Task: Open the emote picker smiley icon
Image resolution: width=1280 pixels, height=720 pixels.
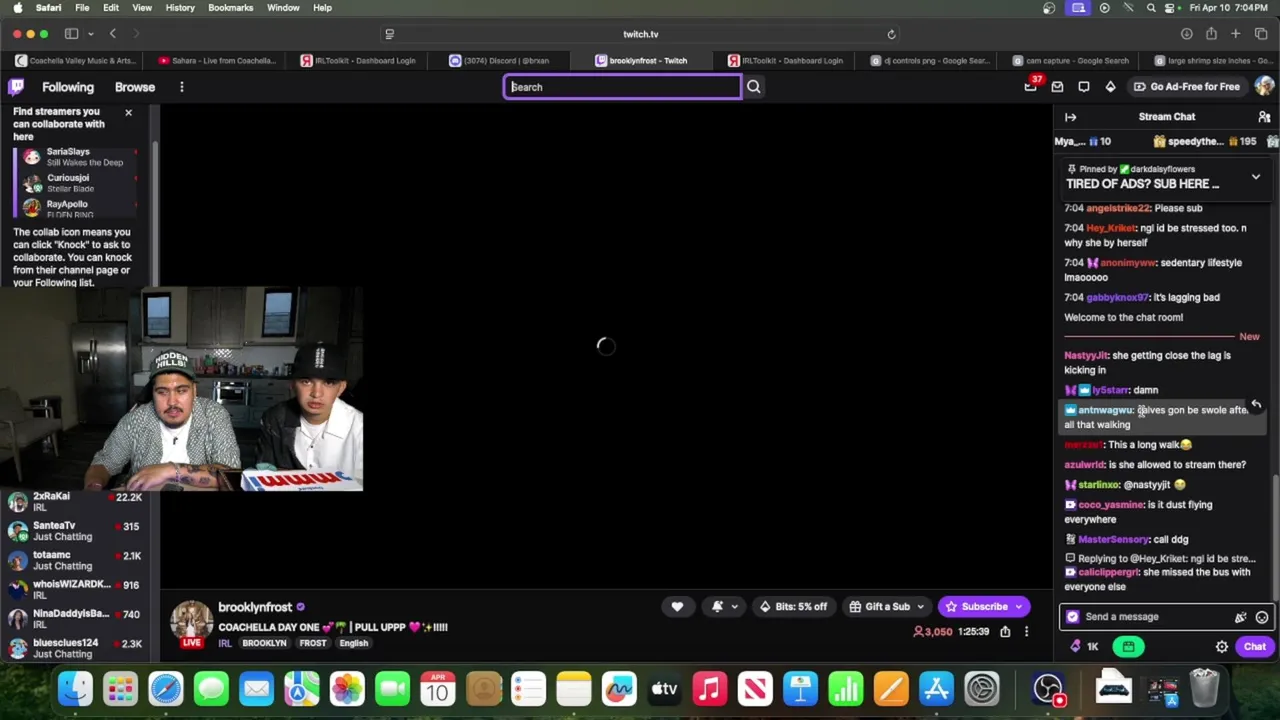Action: click(1262, 617)
